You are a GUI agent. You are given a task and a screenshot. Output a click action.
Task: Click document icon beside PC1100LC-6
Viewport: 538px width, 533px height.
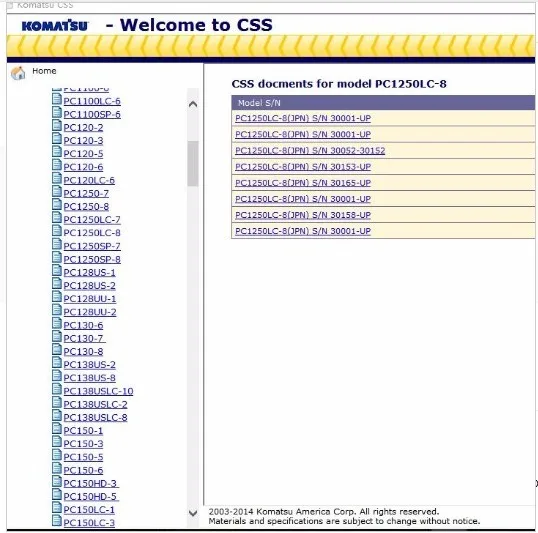point(57,99)
